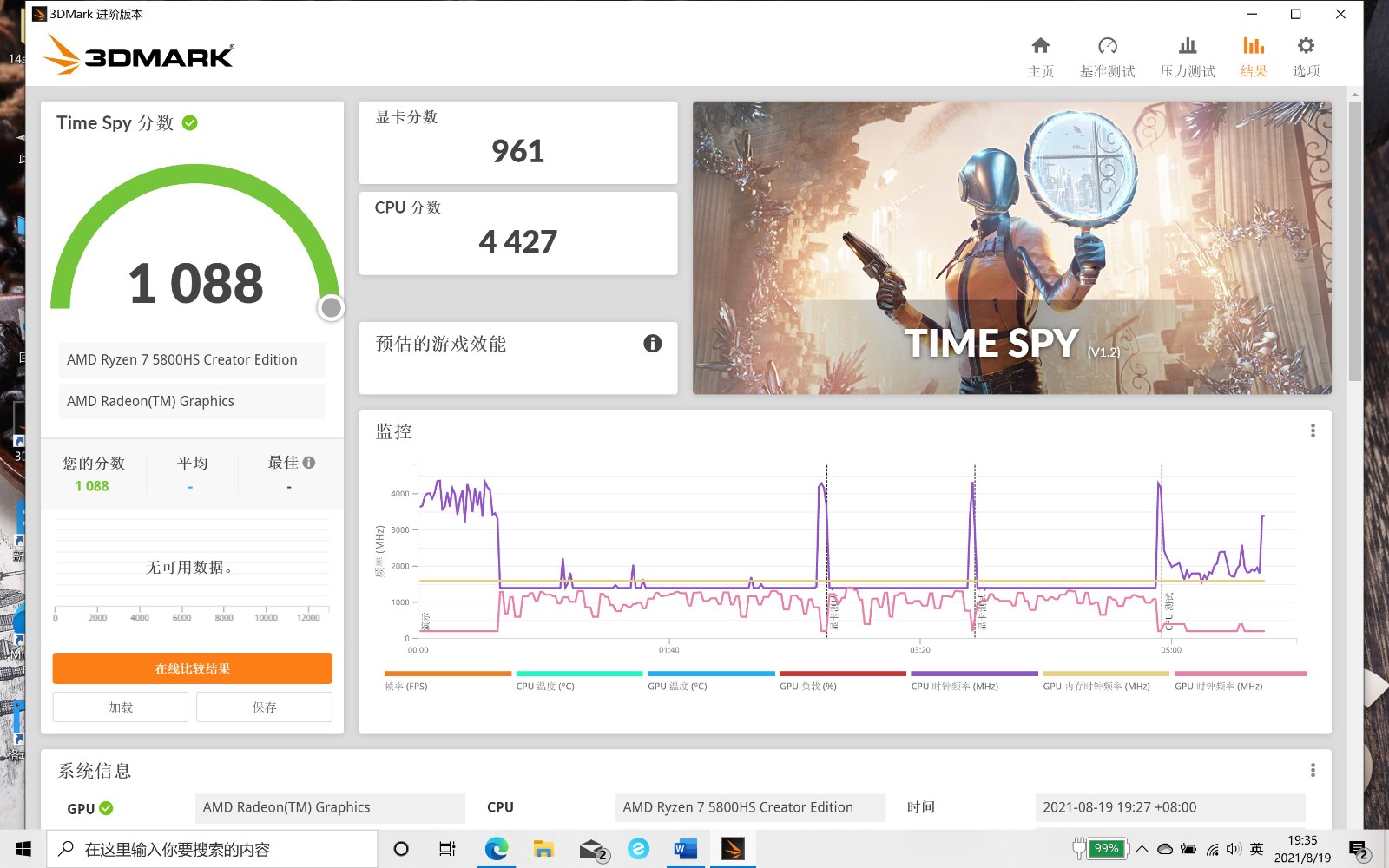Switch to the 结果 results tab
The image size is (1389, 868).
[1253, 57]
